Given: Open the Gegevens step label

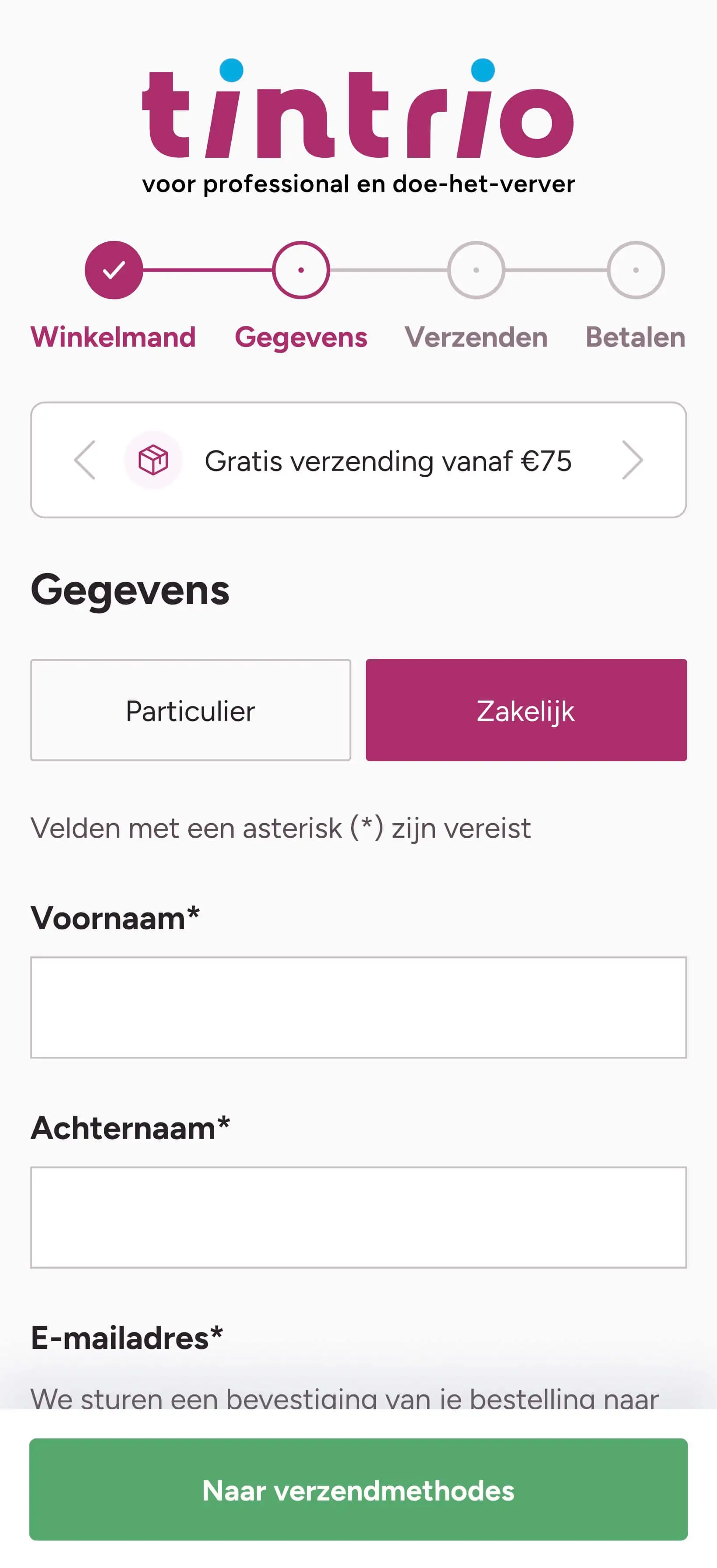Looking at the screenshot, I should click(300, 337).
